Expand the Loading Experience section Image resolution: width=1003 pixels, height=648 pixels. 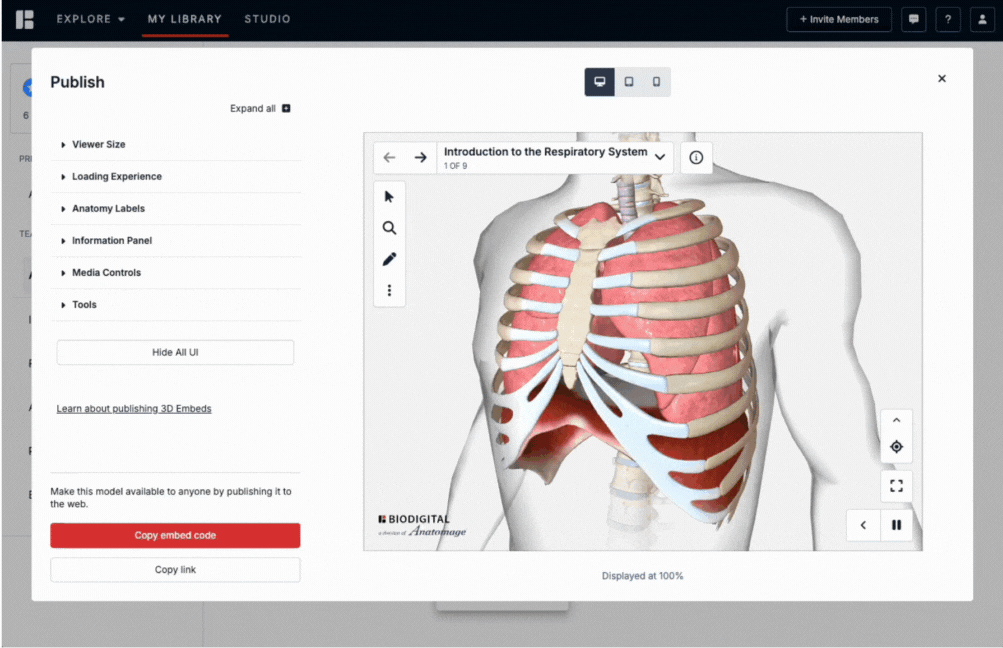pos(176,177)
